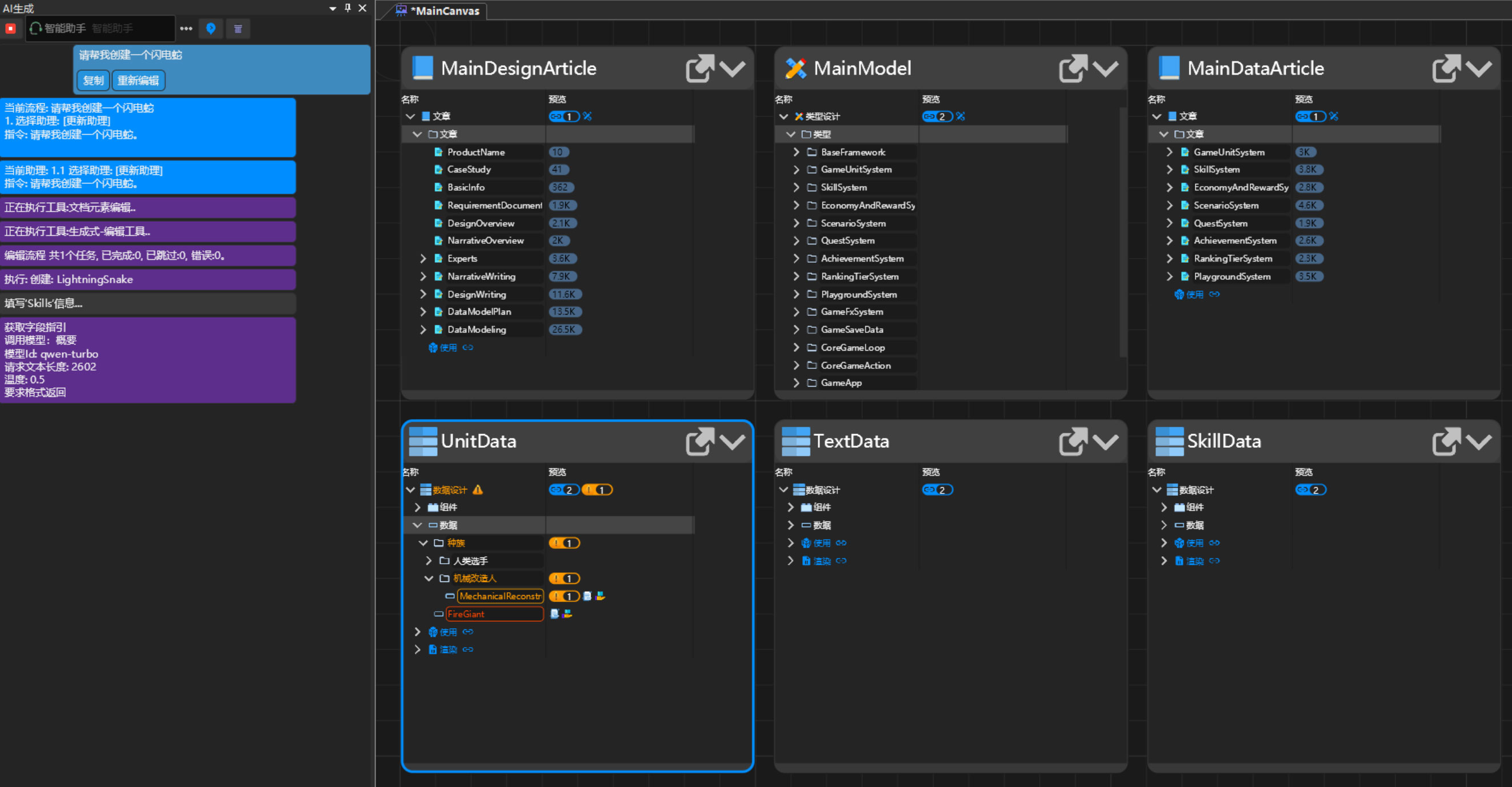1512x787 pixels.
Task: Stop AI generation with the red stop button
Action: (x=10, y=28)
